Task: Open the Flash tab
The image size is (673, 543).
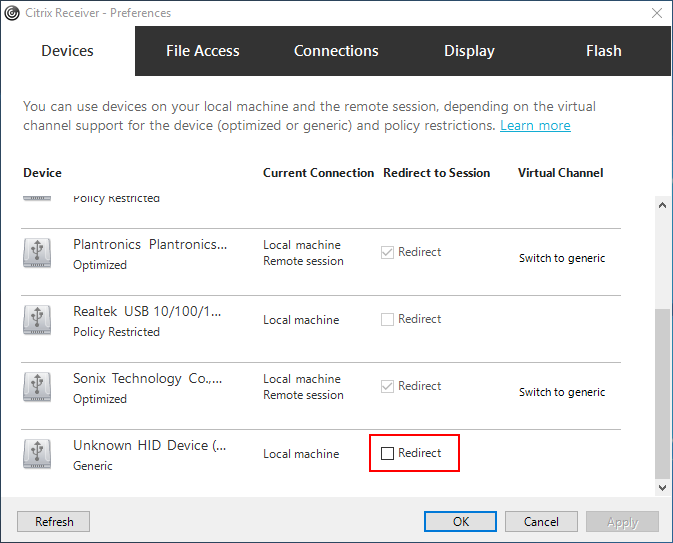Action: point(603,51)
